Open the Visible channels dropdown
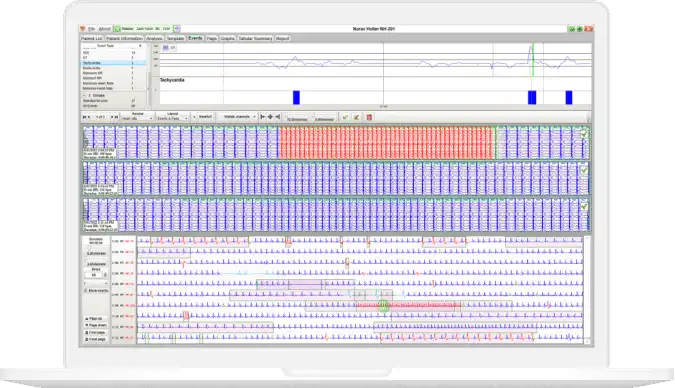The height and width of the screenshot is (388, 675). coord(239,117)
